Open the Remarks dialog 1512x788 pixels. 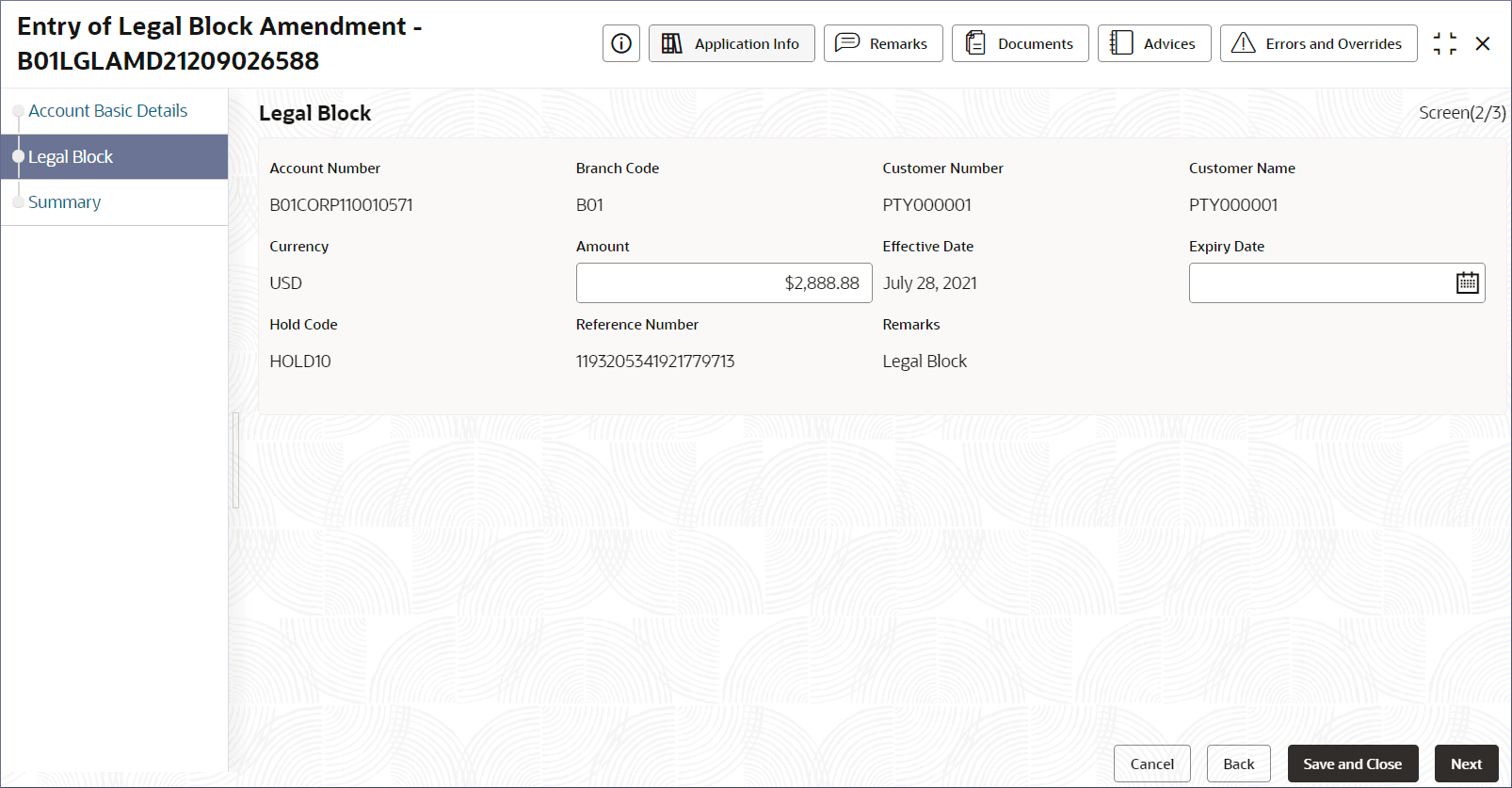[x=883, y=43]
